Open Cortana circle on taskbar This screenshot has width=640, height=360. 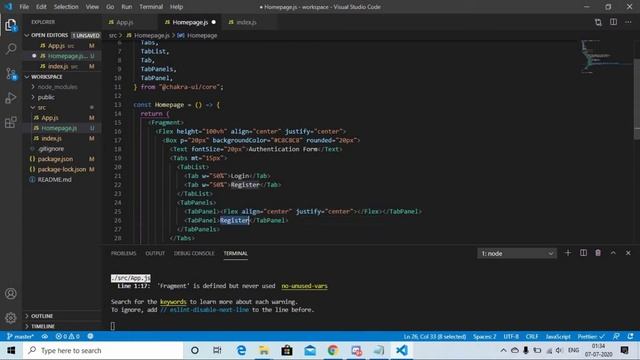click(195, 351)
